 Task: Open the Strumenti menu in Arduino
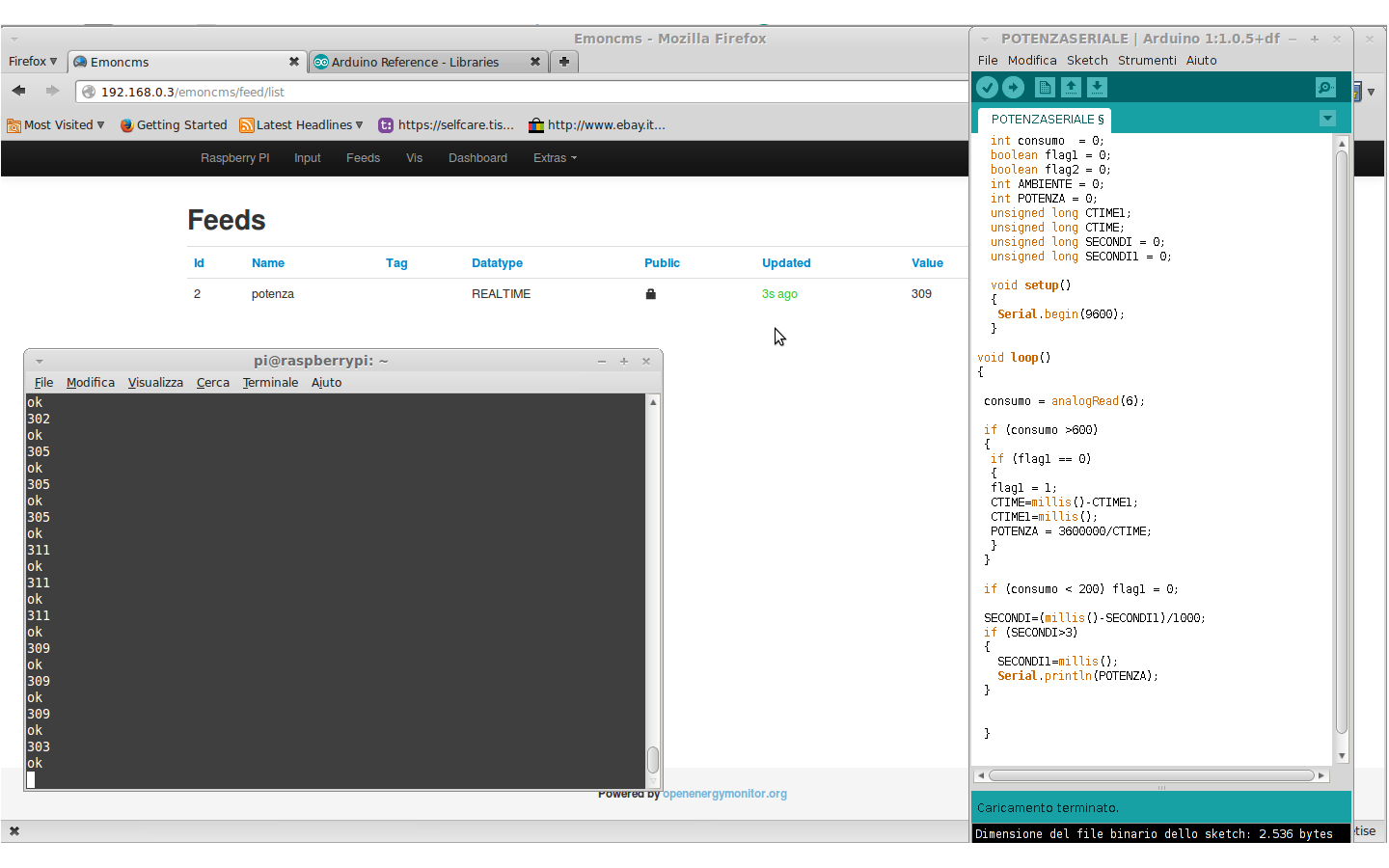pos(1147,60)
